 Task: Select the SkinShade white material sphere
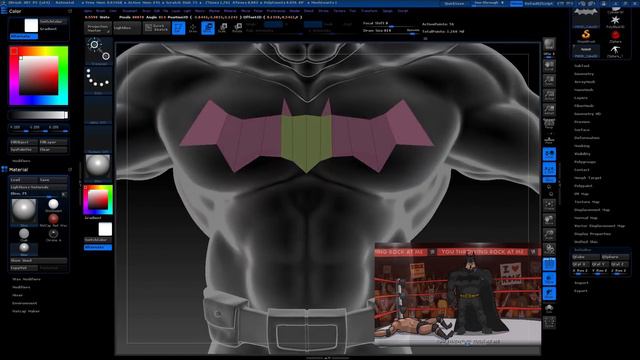point(53,205)
